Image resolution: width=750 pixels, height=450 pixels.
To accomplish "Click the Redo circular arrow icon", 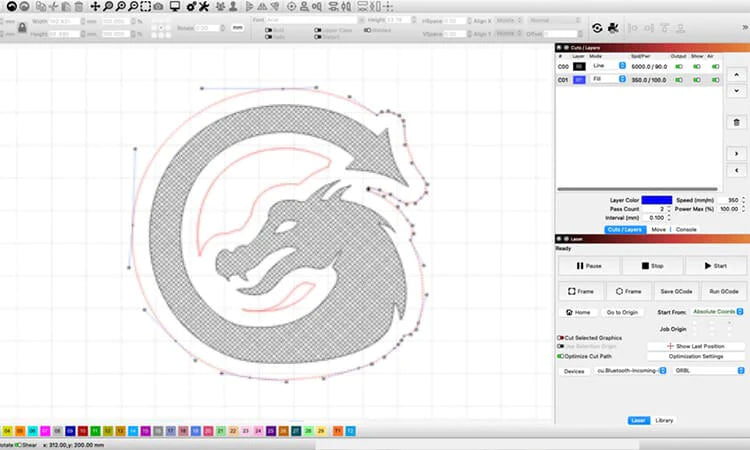I will point(24,6).
